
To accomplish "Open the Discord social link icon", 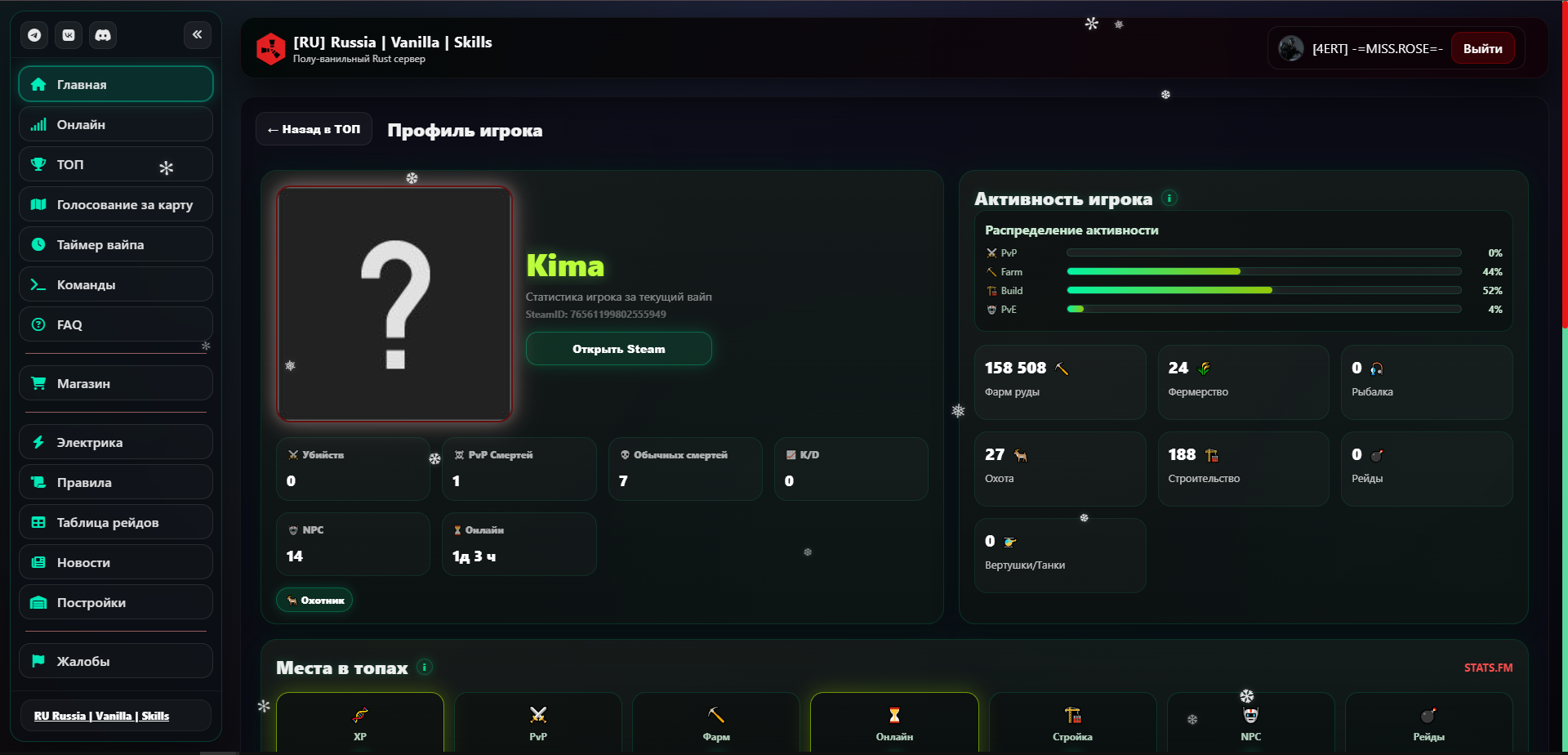I will [x=103, y=35].
